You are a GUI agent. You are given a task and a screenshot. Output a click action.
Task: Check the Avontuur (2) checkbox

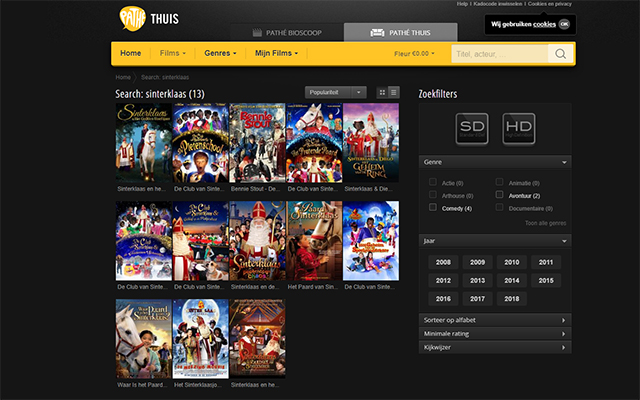point(499,195)
